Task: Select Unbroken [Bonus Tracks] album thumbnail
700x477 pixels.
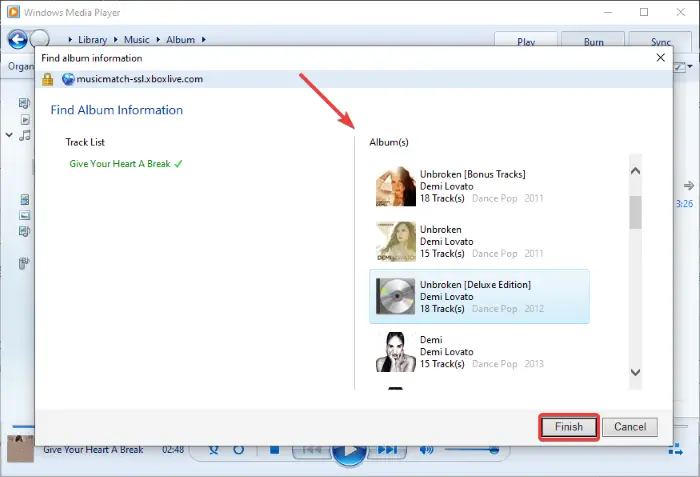Action: click(x=396, y=186)
